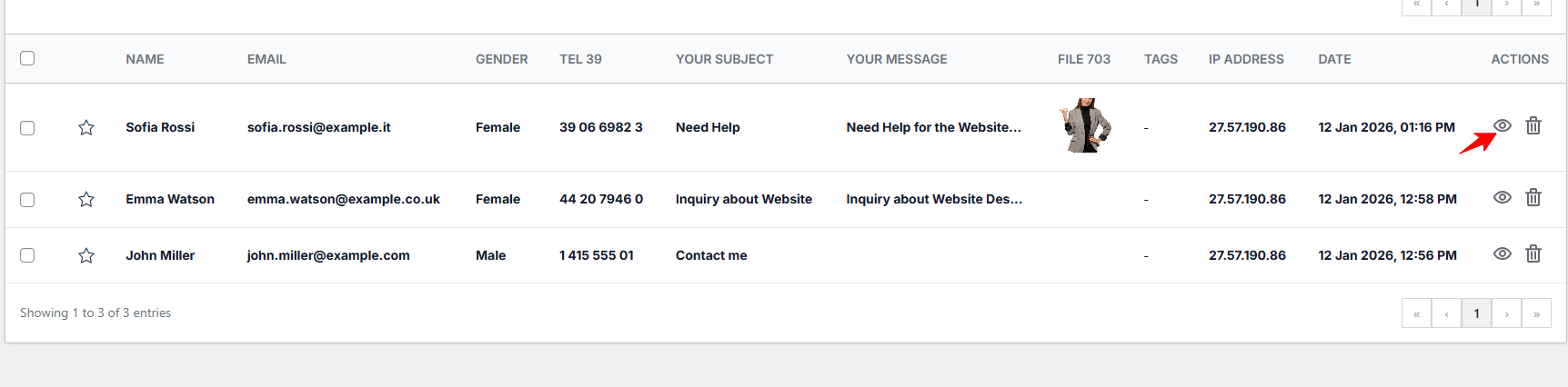Image resolution: width=1568 pixels, height=387 pixels.
Task: Open Sofia Rossi's uploaded file thumbnail
Action: [x=1085, y=125]
